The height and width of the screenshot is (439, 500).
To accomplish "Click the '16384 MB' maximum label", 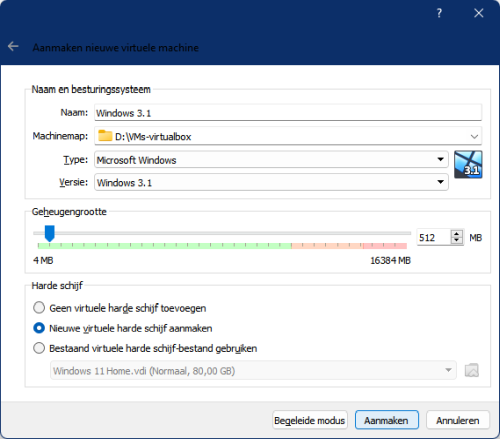I will pyautogui.click(x=390, y=260).
